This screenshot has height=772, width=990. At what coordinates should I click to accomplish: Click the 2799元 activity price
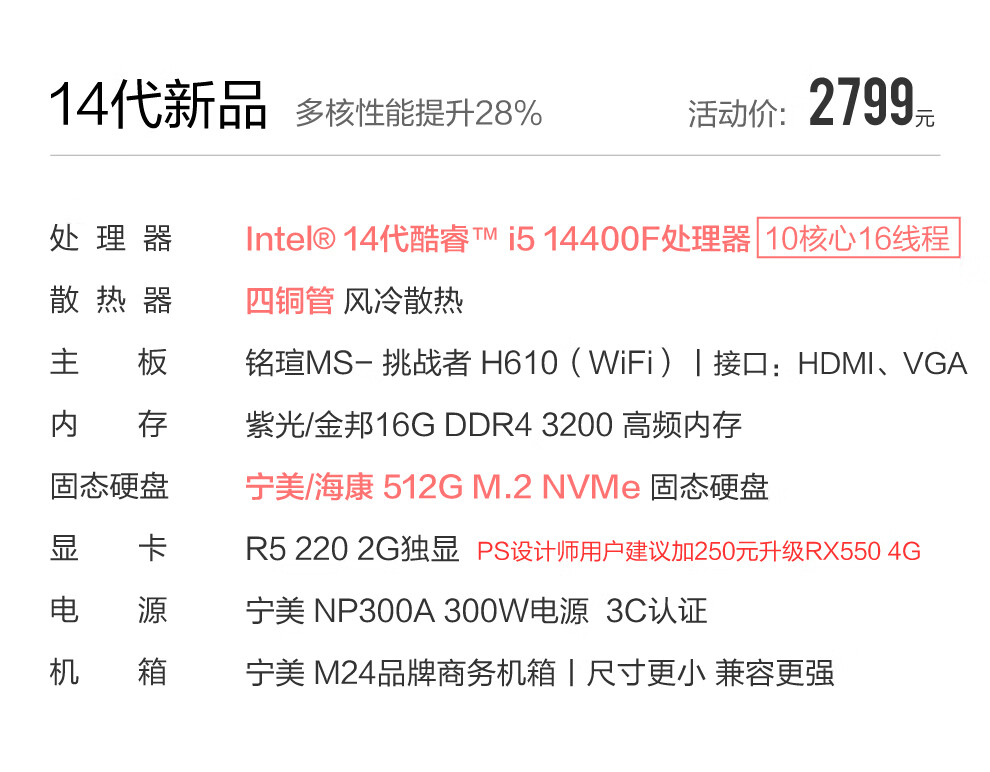pos(871,104)
